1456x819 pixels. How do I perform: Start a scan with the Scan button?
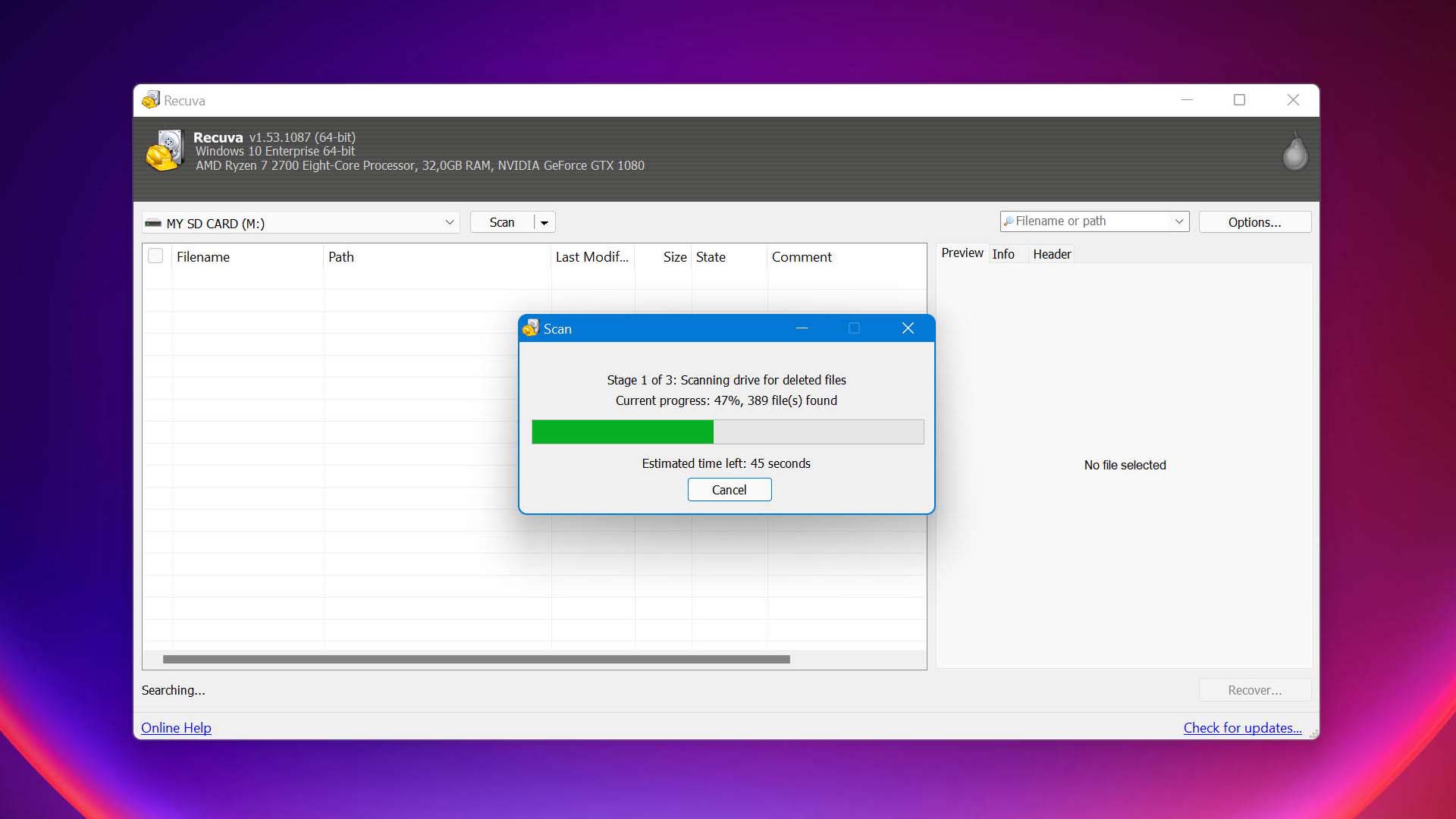502,222
